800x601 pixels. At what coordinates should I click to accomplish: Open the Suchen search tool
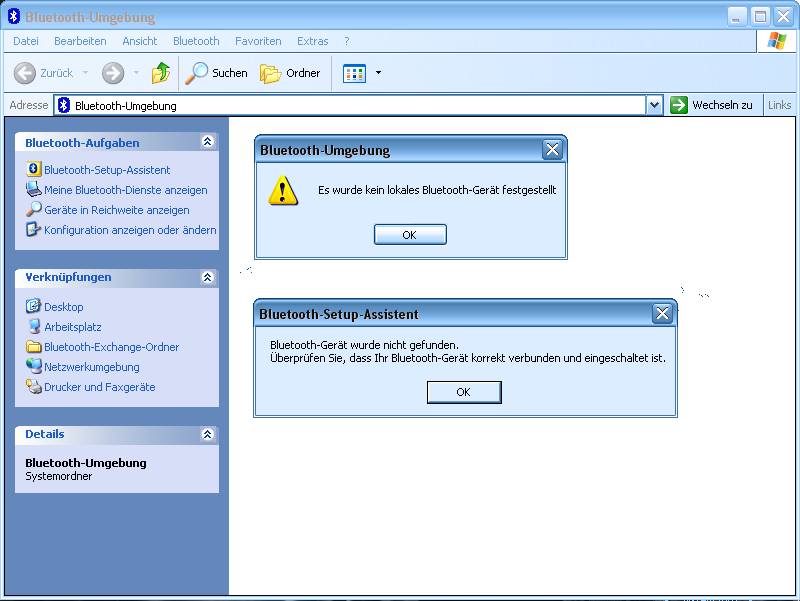(216, 73)
